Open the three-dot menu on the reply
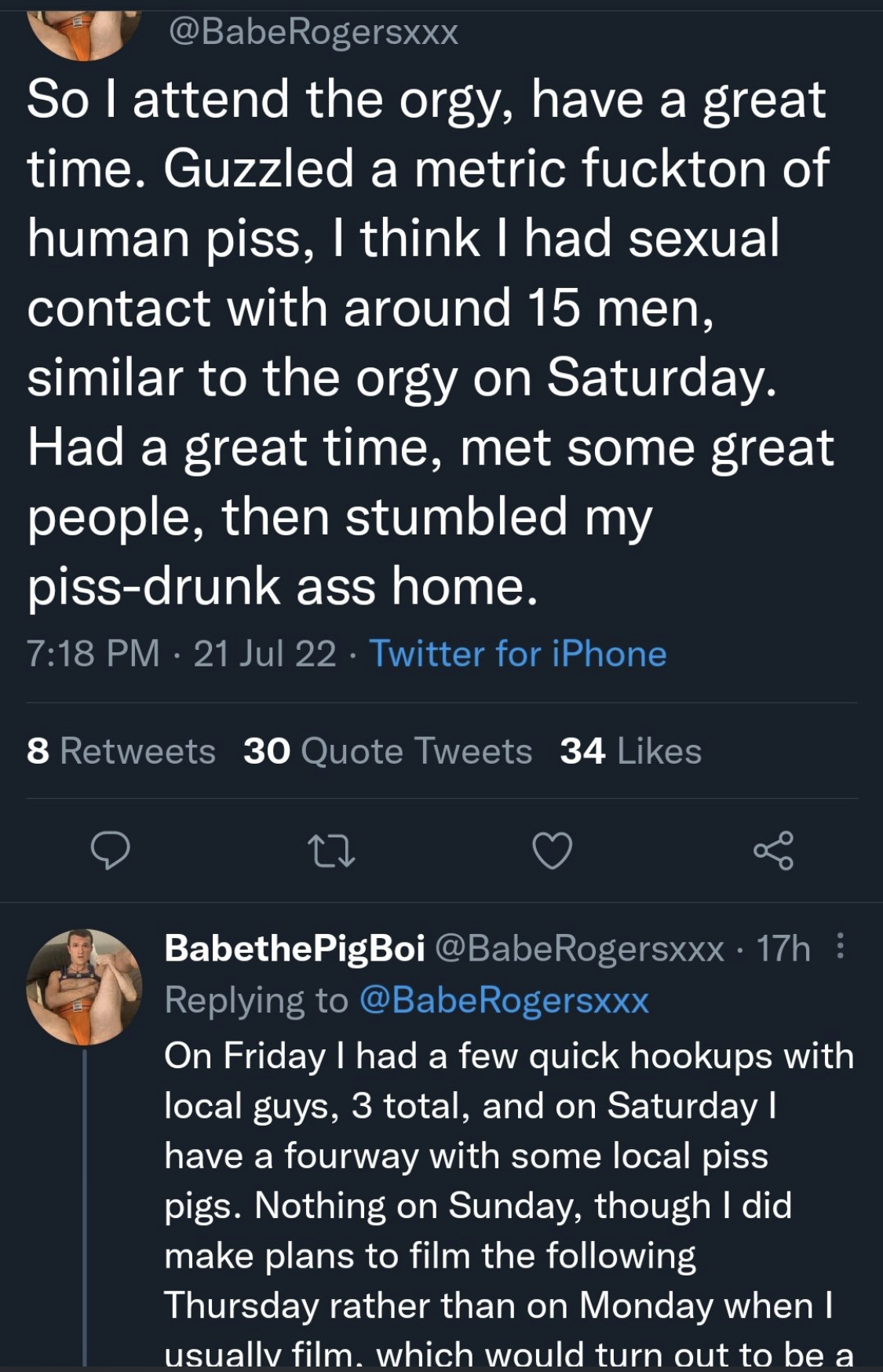Image resolution: width=883 pixels, height=1372 pixels. click(840, 947)
